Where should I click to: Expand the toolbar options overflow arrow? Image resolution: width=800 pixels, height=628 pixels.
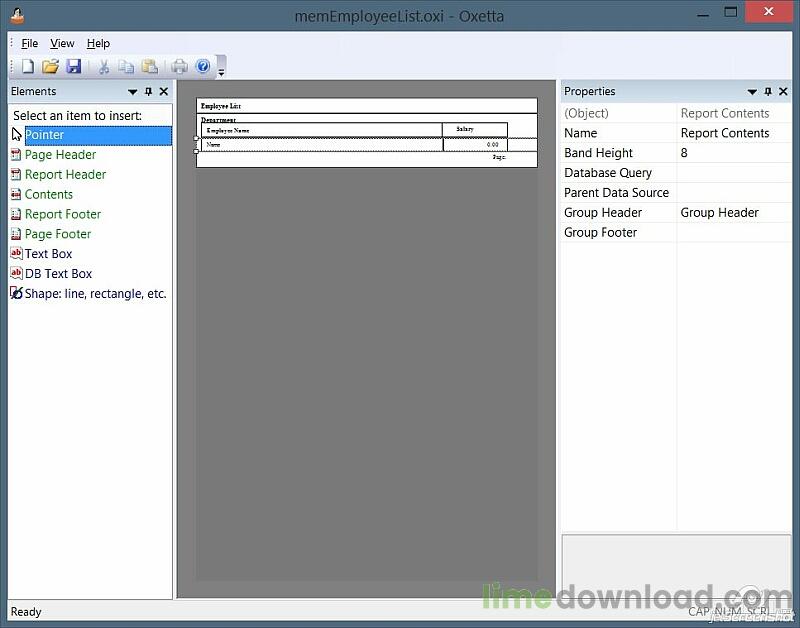click(x=221, y=71)
